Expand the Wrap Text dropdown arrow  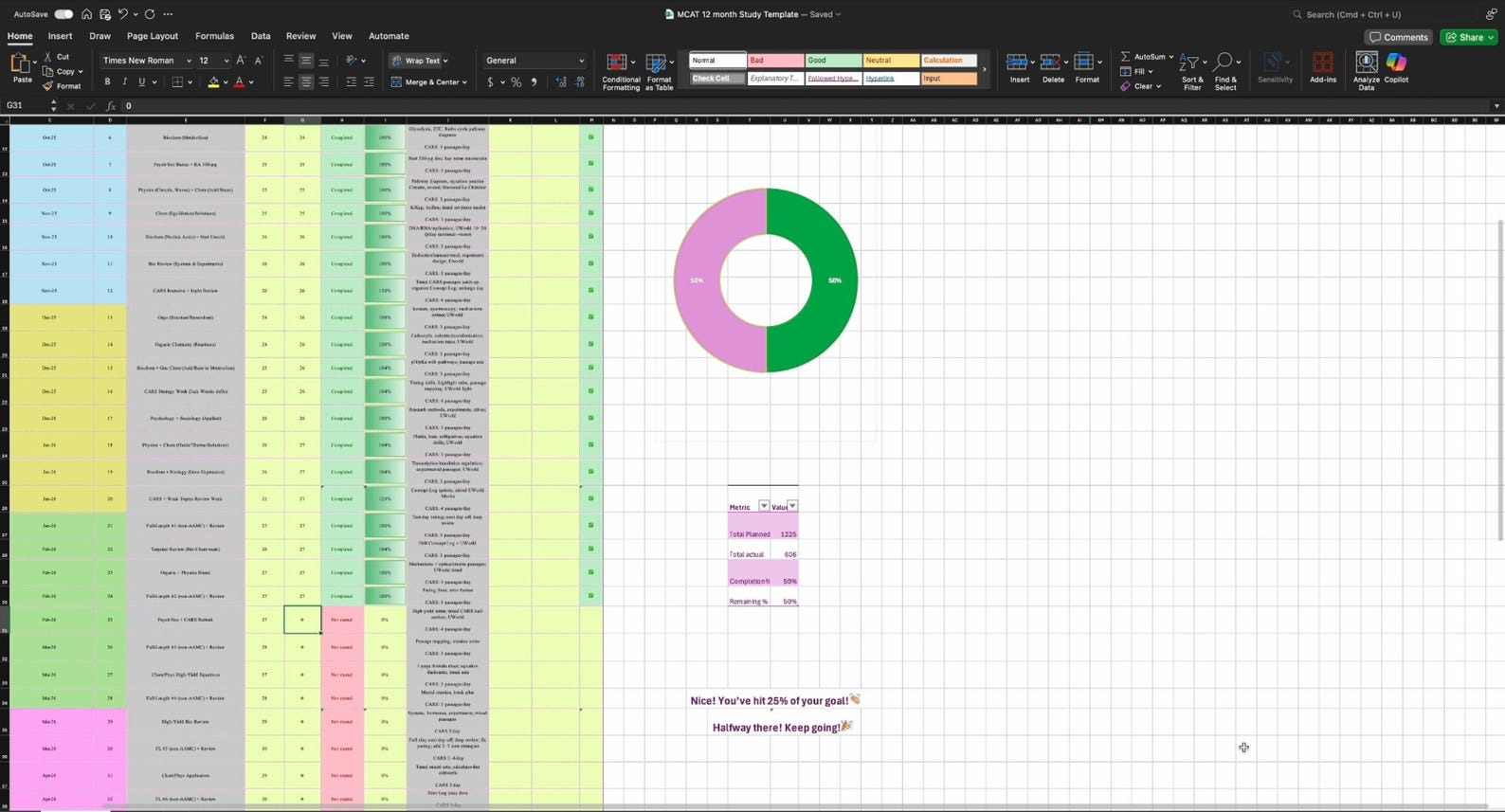445,61
